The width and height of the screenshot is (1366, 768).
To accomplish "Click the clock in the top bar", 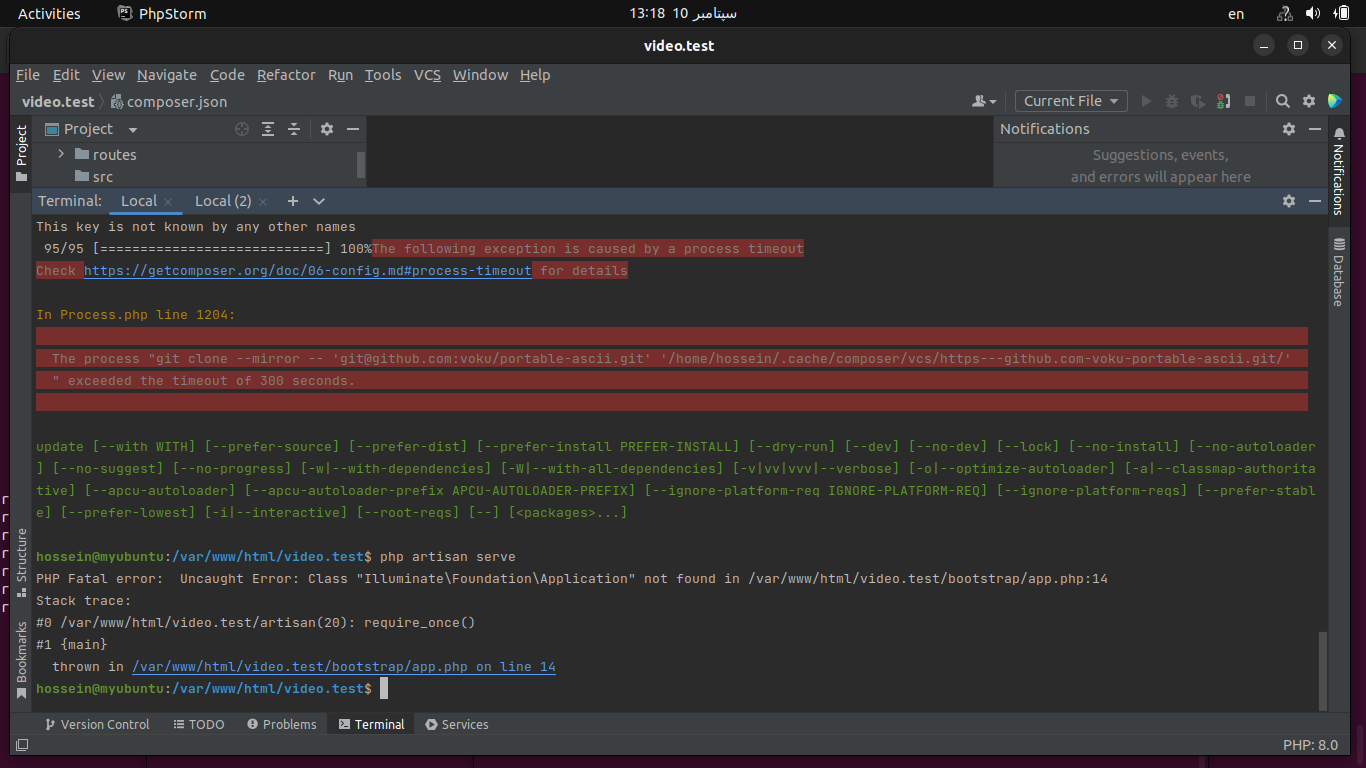I will tap(683, 13).
